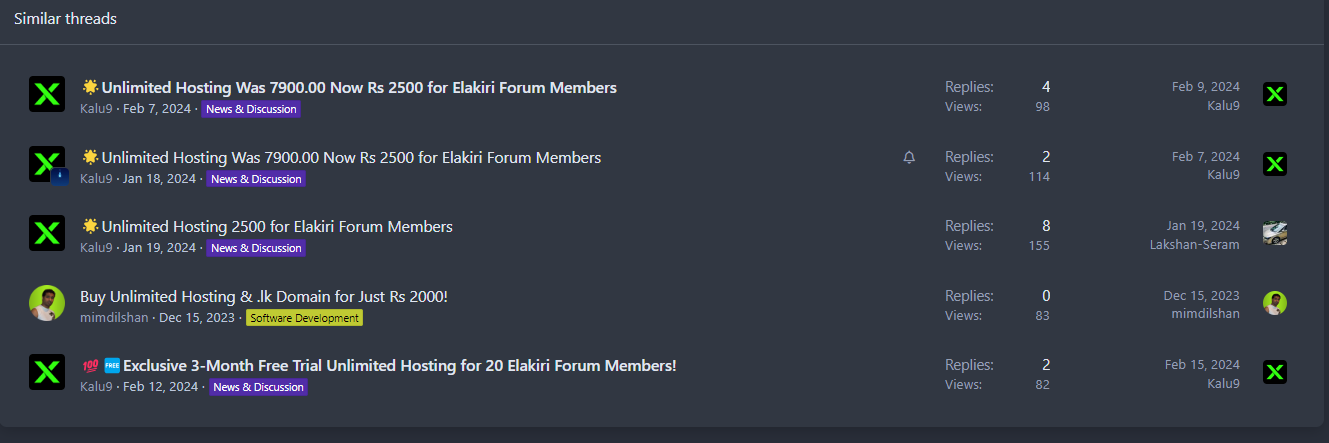This screenshot has height=443, width=1329.
Task: Open mimdilshan username under thread title
Action: click(114, 318)
